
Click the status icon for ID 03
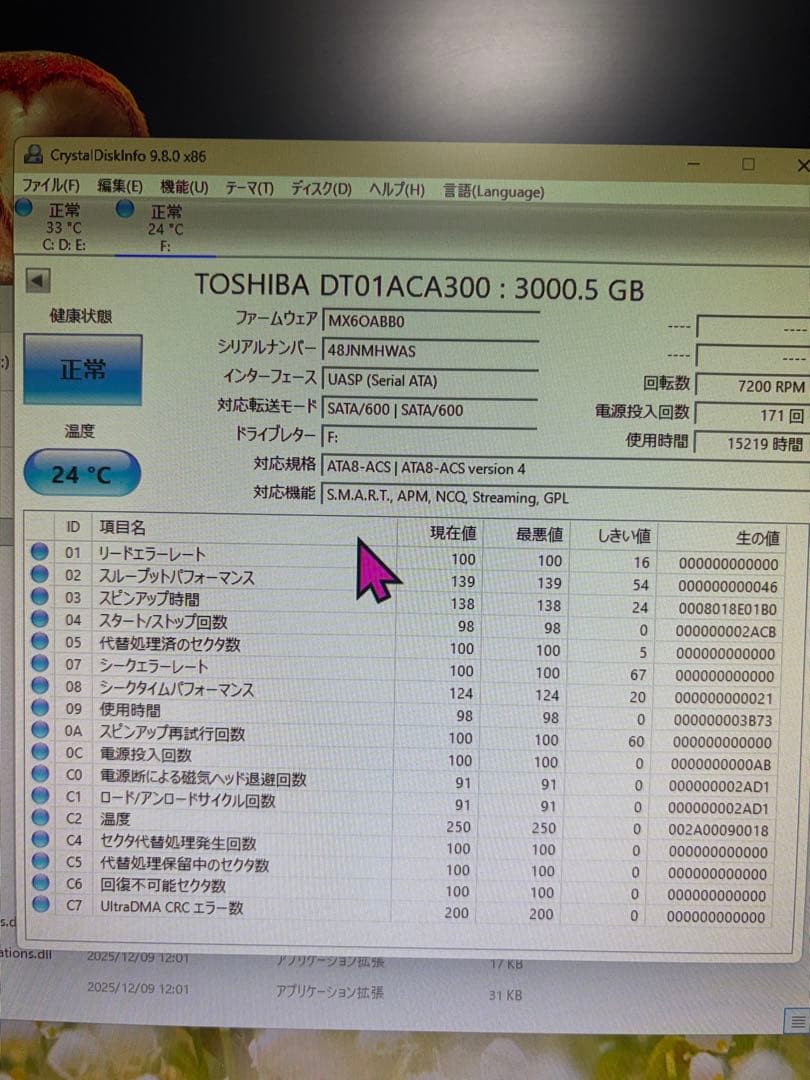pyautogui.click(x=40, y=596)
